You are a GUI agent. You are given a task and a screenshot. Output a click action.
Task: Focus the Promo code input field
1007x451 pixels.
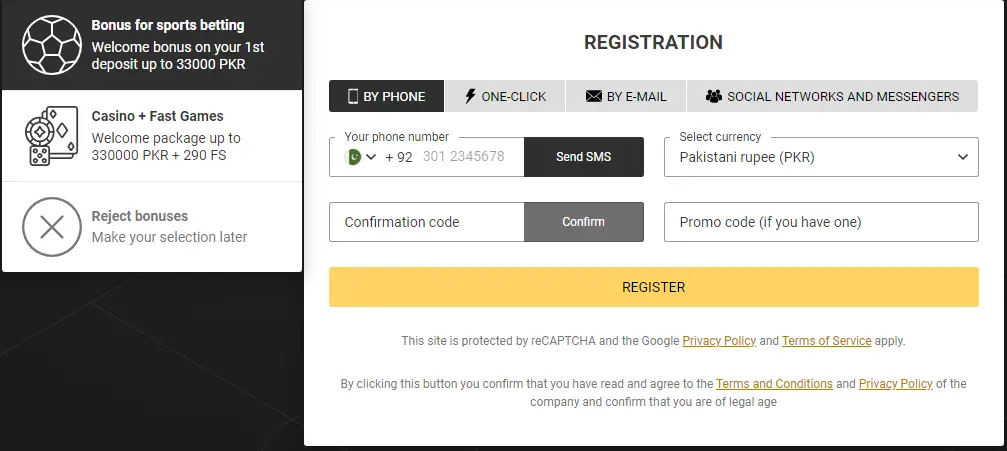pyautogui.click(x=821, y=222)
